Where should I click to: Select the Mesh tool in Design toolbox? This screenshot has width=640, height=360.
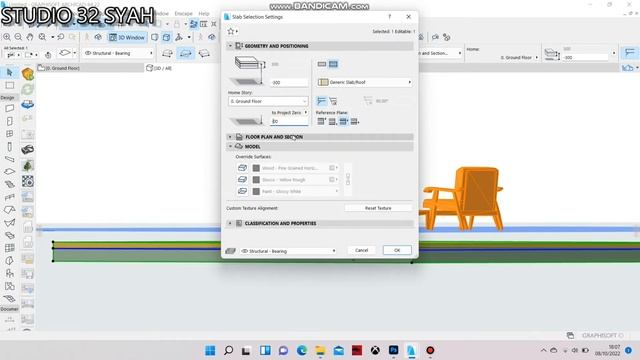pyautogui.click(x=9, y=299)
